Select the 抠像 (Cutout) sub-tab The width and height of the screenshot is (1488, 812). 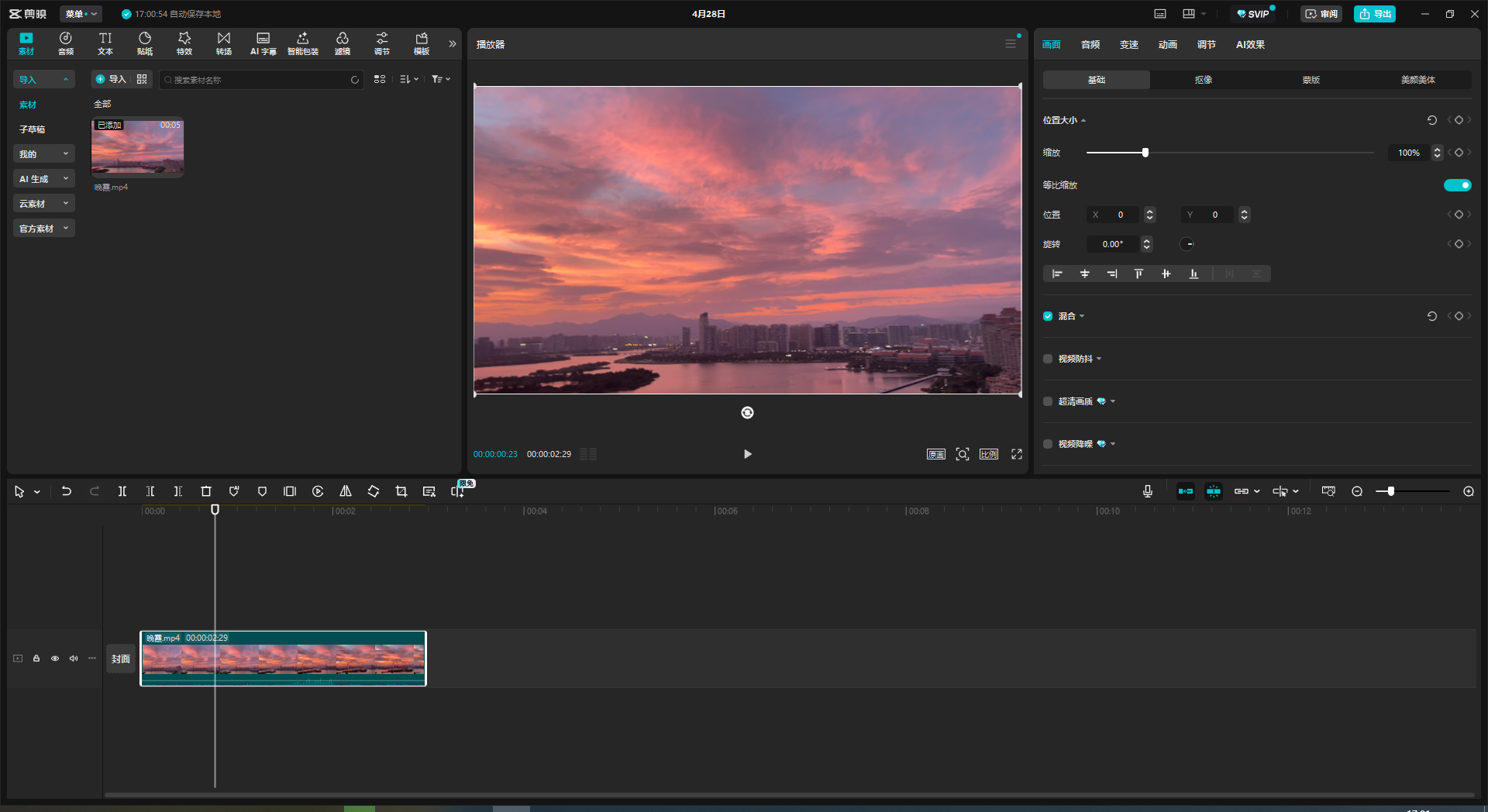[1204, 80]
